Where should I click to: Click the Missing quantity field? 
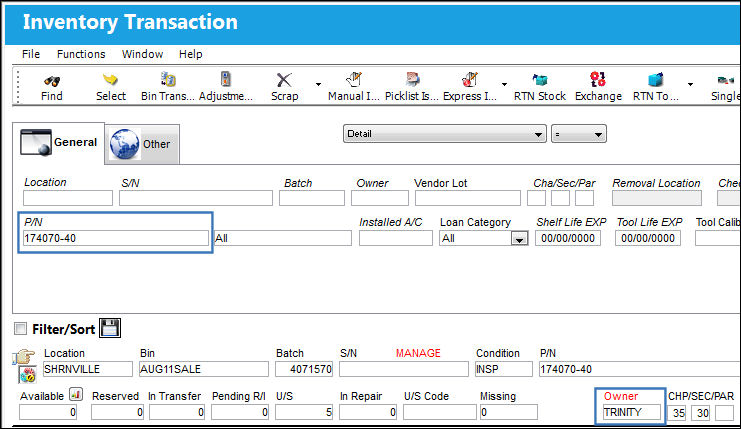[x=508, y=412]
